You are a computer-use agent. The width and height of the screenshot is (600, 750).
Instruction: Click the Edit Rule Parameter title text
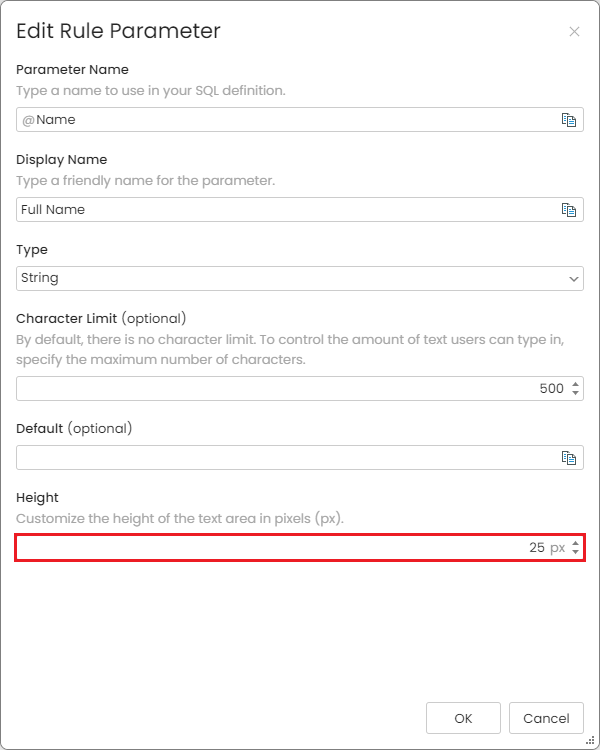118,31
